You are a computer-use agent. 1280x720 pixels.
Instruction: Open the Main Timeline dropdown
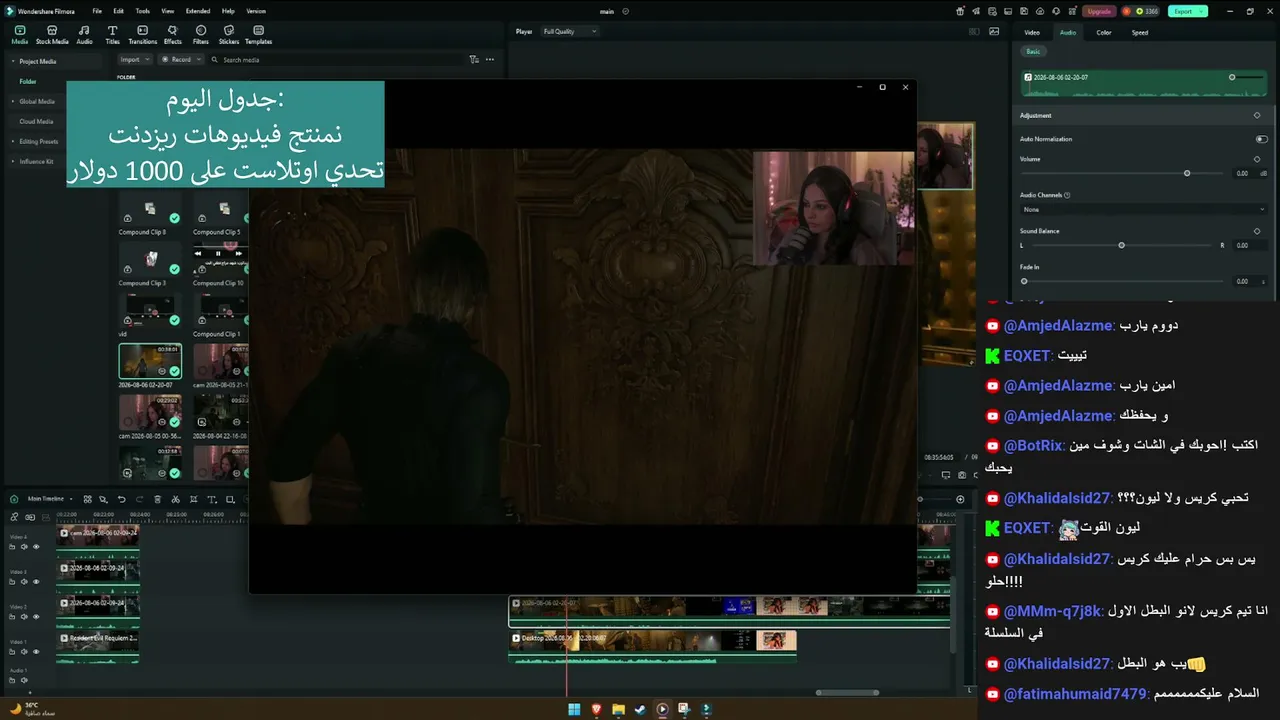48,499
